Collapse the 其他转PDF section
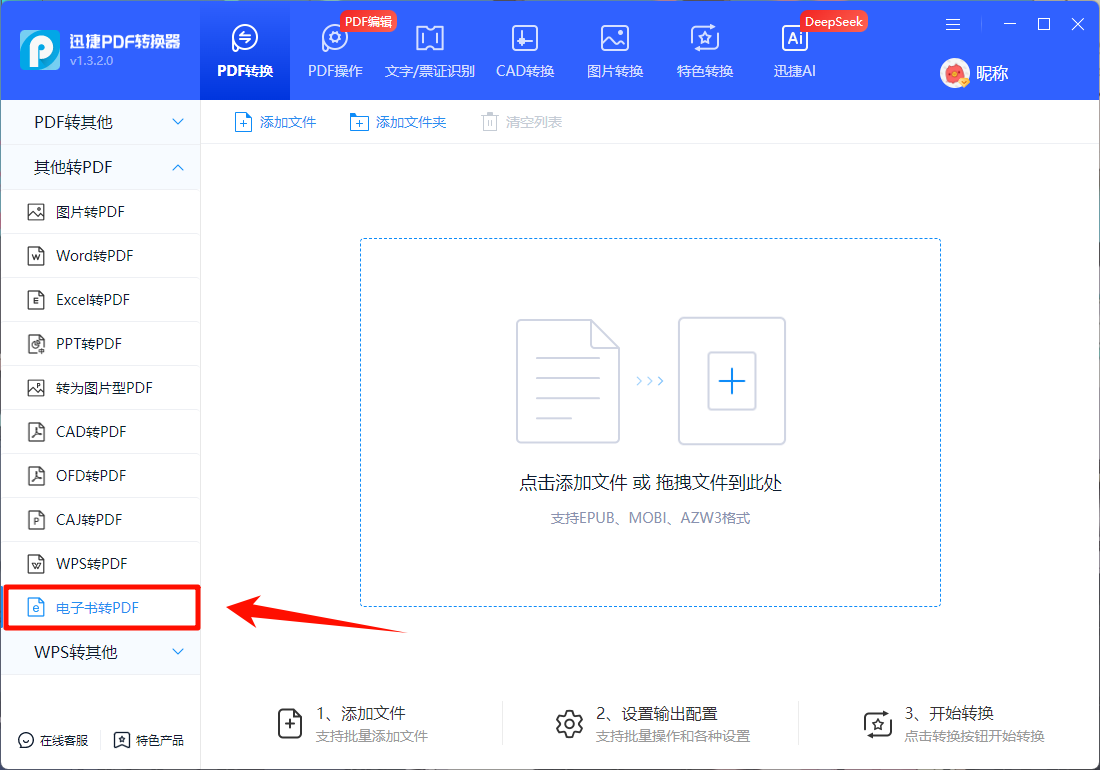Screen dimensions: 1100x770 pos(100,167)
